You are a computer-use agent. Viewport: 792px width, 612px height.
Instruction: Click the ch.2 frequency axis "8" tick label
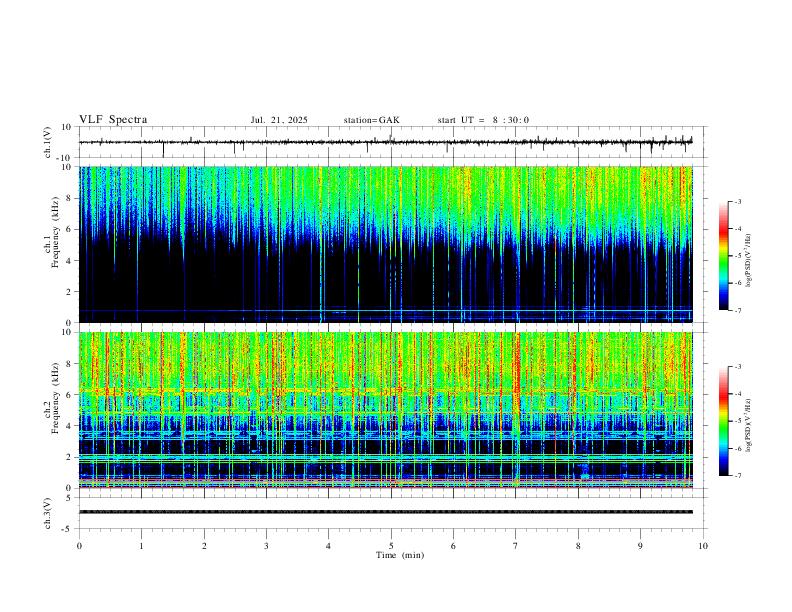click(x=69, y=364)
